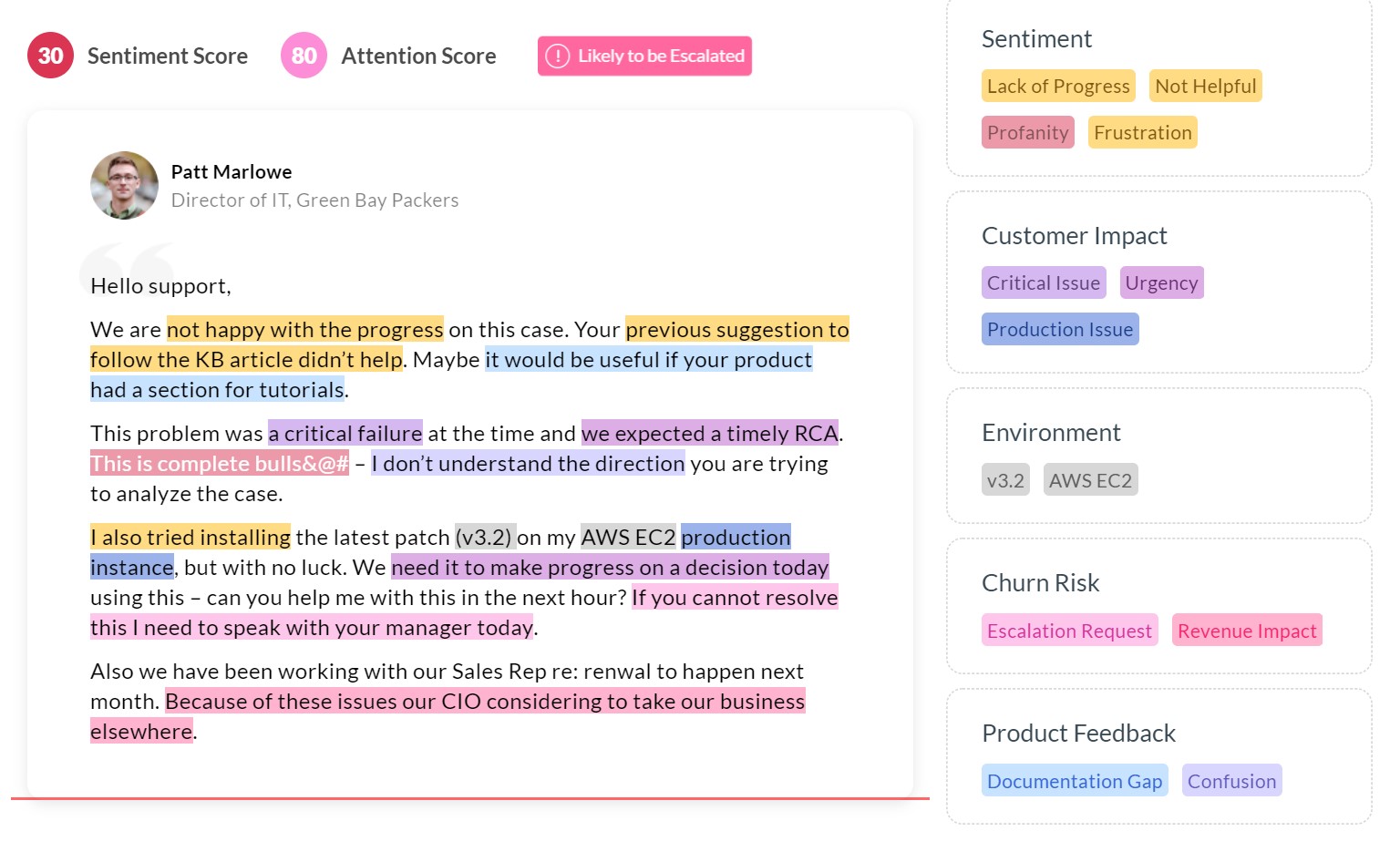1400x862 pixels.
Task: Select the Production Issue tag
Action: pyautogui.click(x=1060, y=330)
